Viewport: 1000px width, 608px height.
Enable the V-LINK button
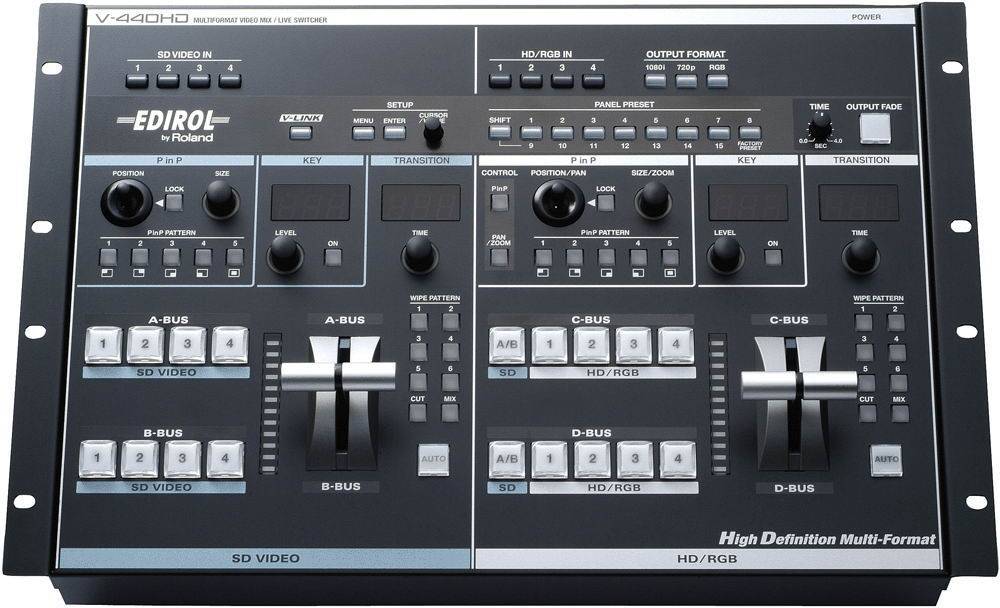(301, 133)
